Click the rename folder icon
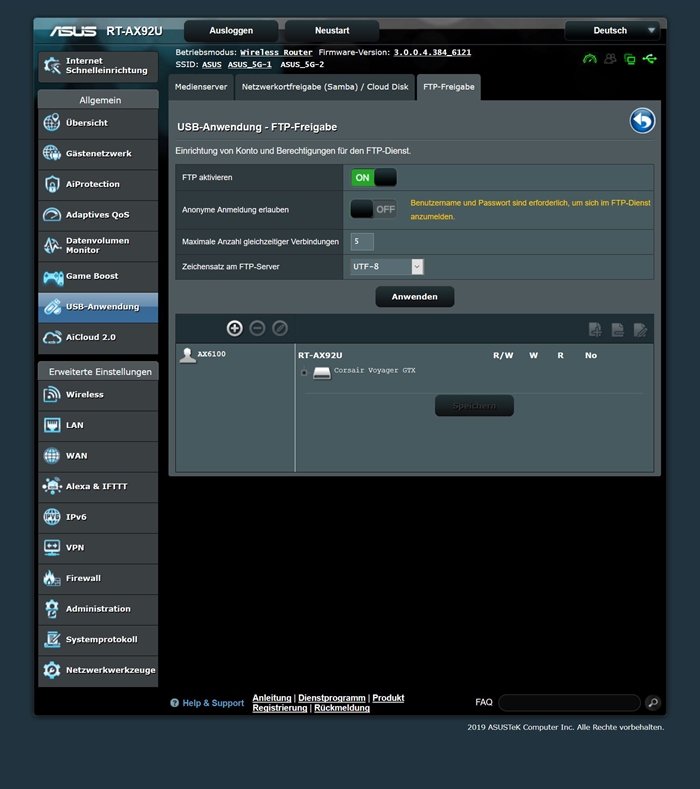The width and height of the screenshot is (700, 789). click(x=640, y=330)
